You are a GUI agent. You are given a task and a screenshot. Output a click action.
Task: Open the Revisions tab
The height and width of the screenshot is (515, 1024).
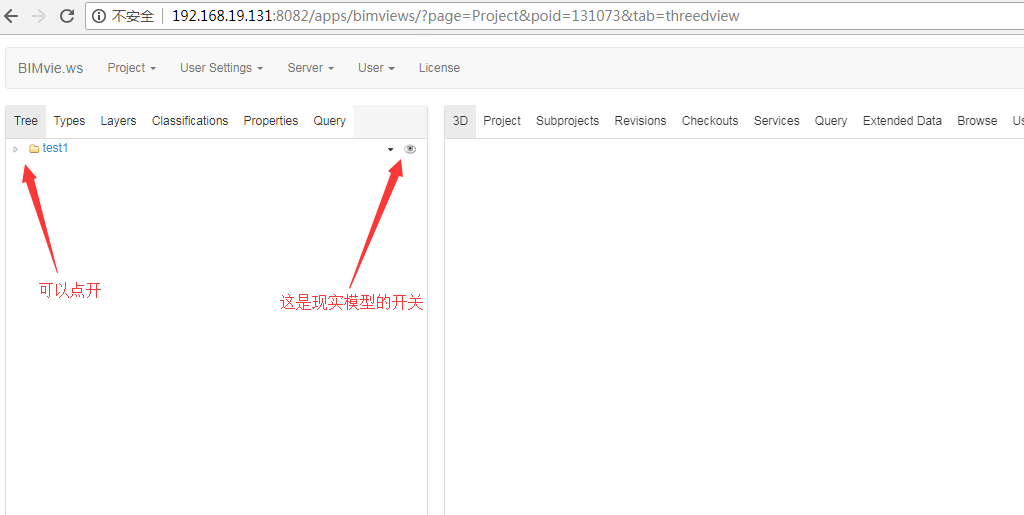(640, 121)
